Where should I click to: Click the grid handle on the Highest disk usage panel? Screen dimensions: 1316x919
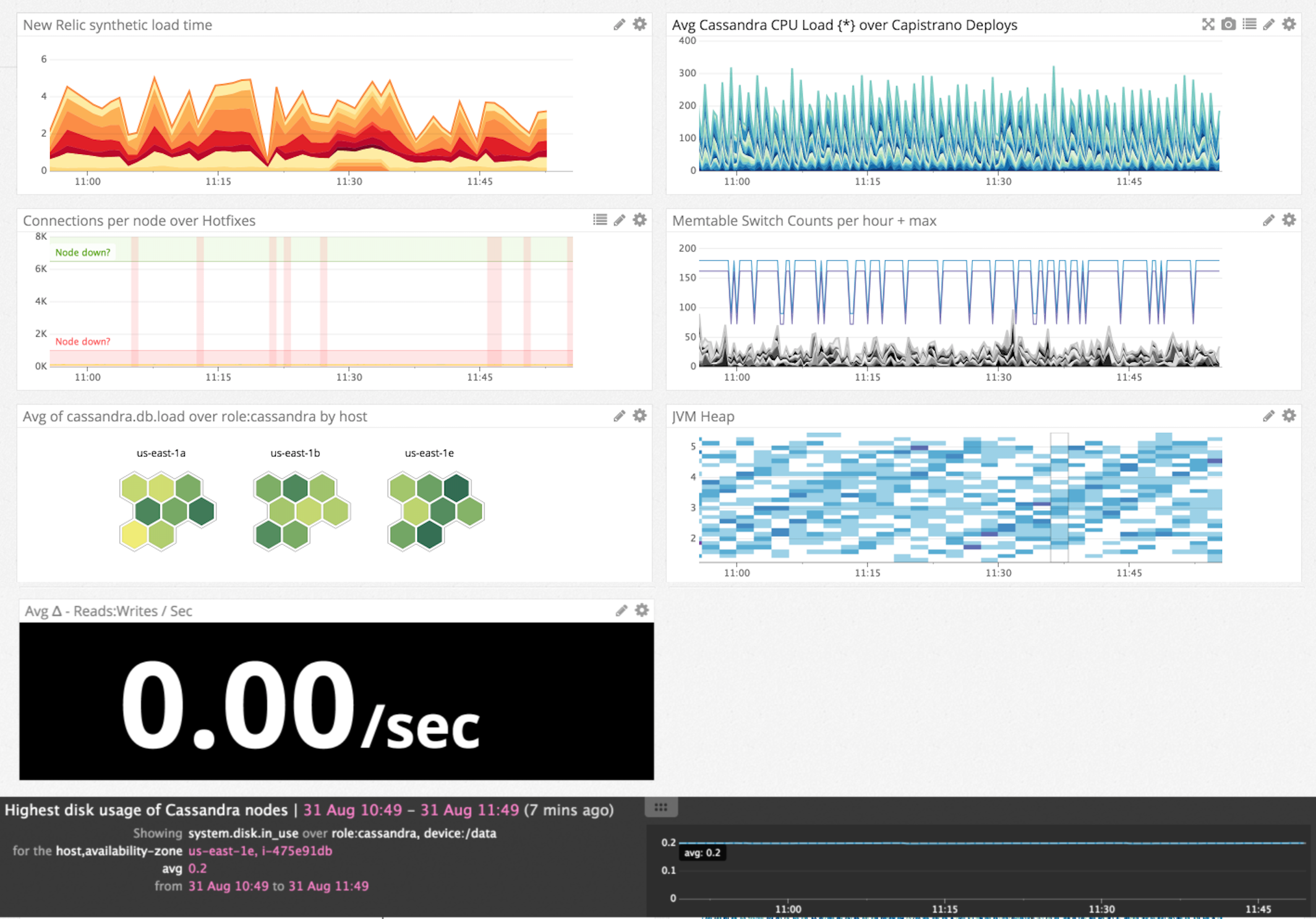(660, 807)
